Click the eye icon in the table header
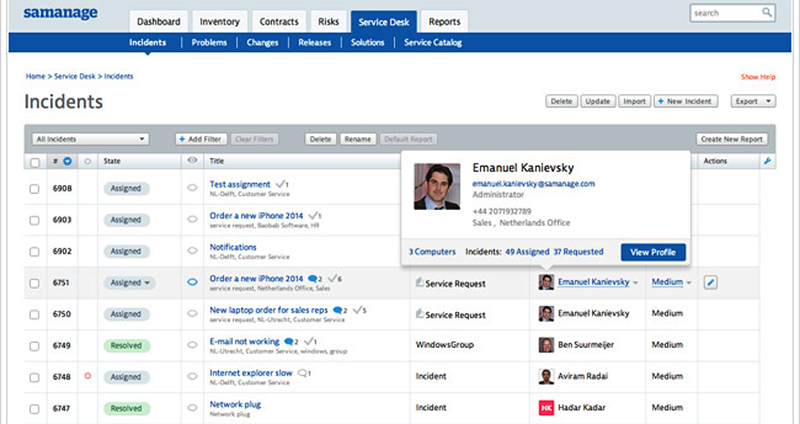Screen dimensions: 800x424 tap(192, 160)
